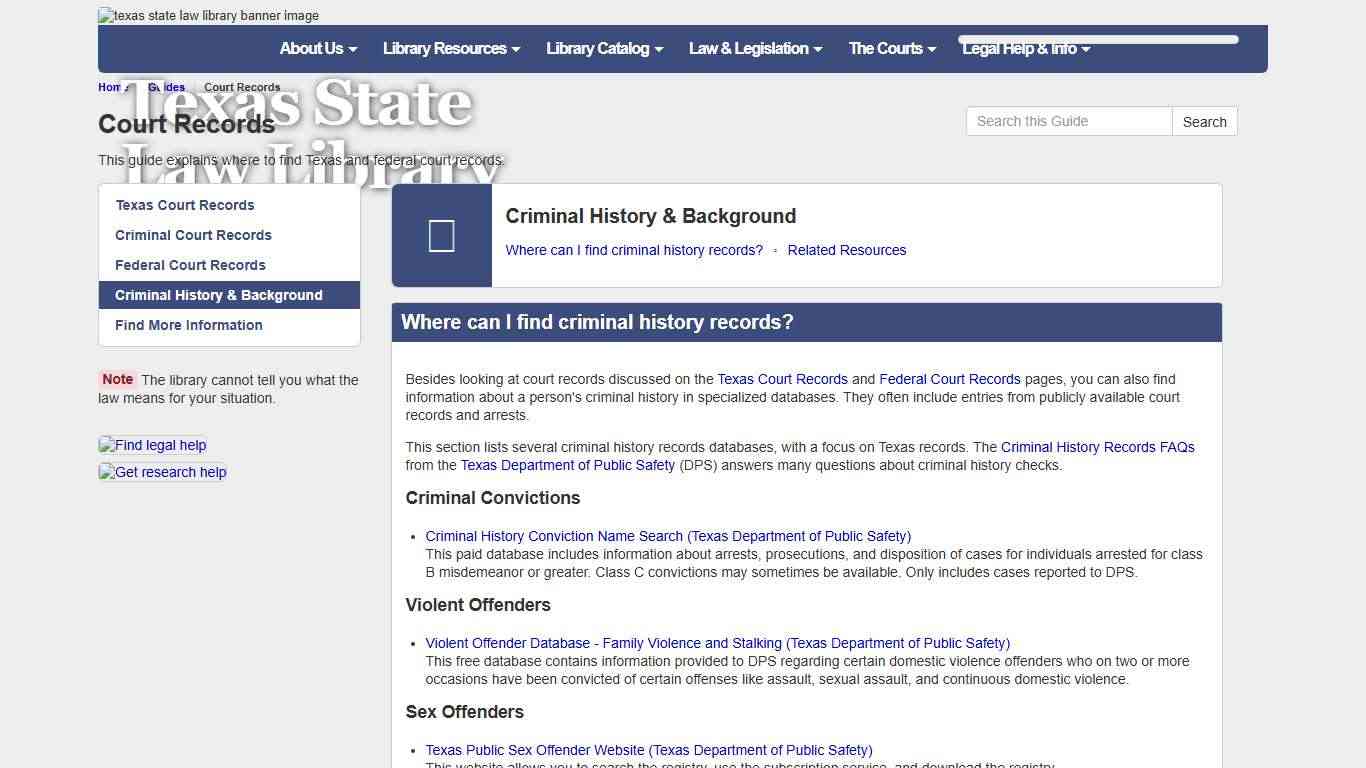Open the Criminal History Records FAQs link
This screenshot has height=768, width=1366.
pos(1097,447)
